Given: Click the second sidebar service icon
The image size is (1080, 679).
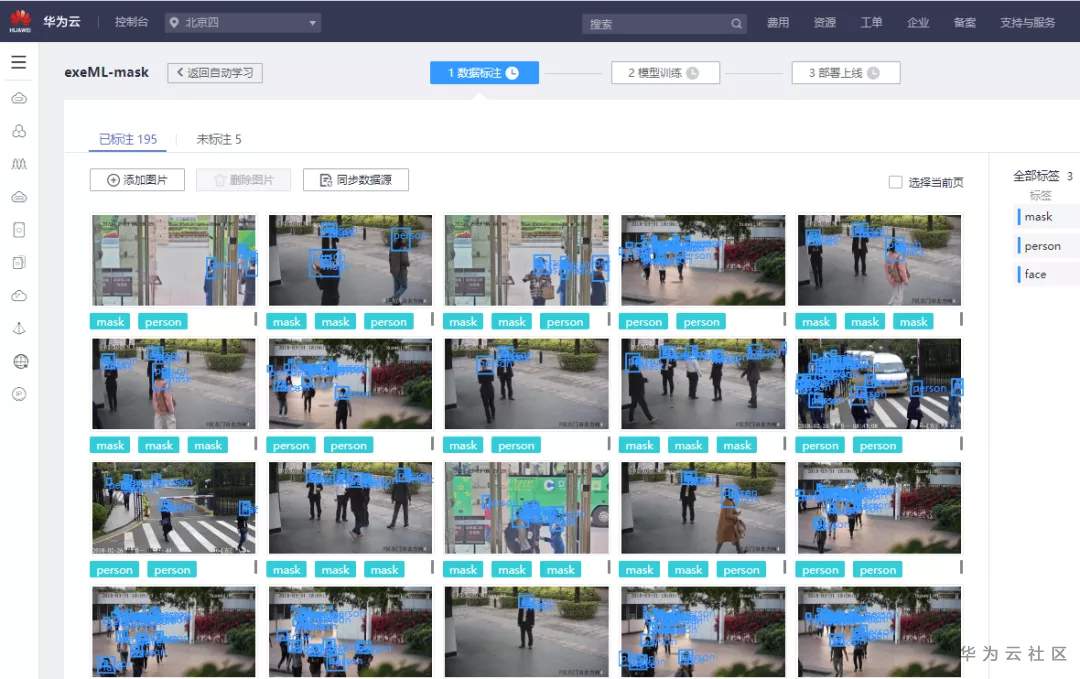Looking at the screenshot, I should point(19,131).
